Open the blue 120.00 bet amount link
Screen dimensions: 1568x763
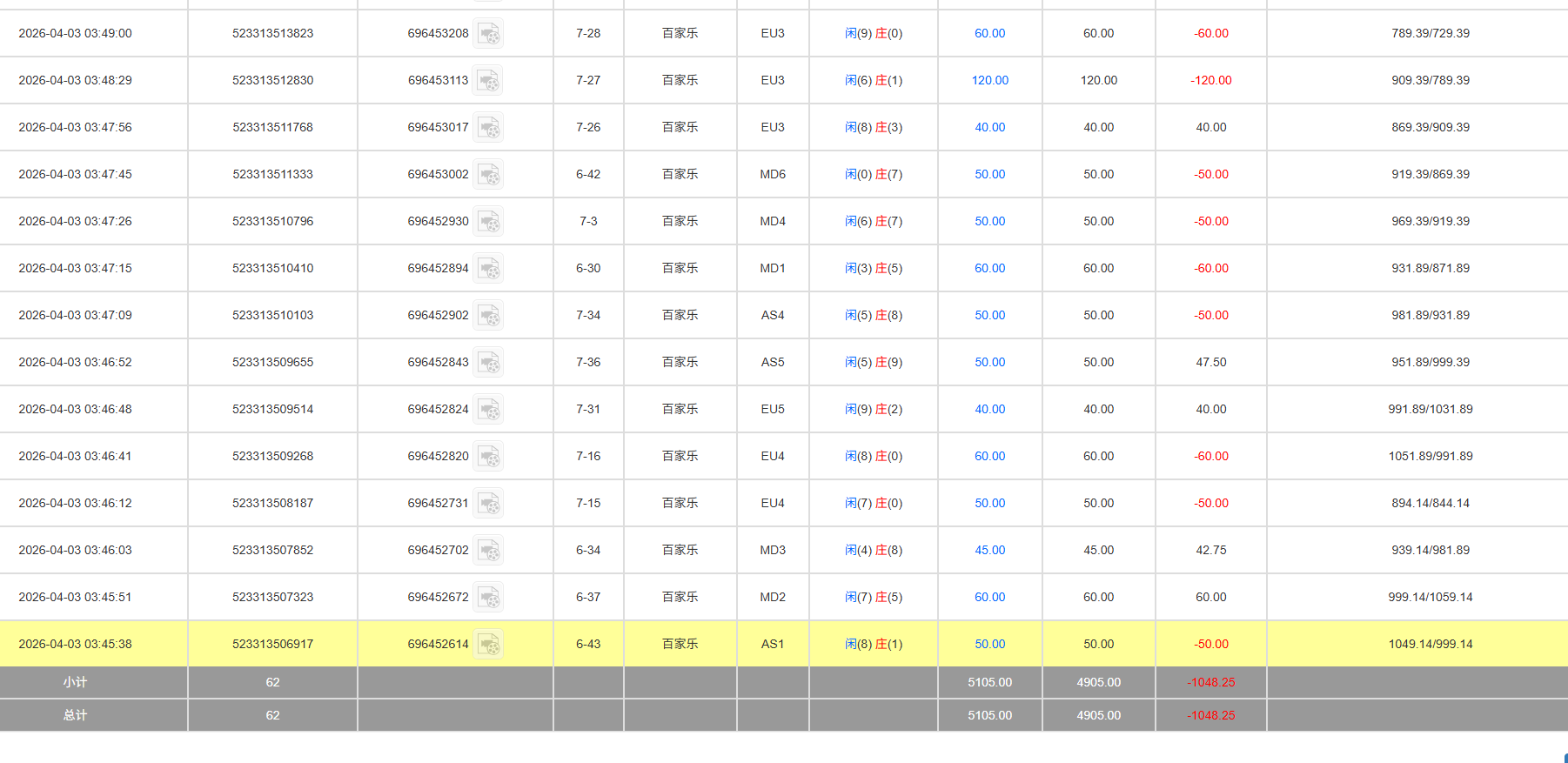tap(989, 80)
